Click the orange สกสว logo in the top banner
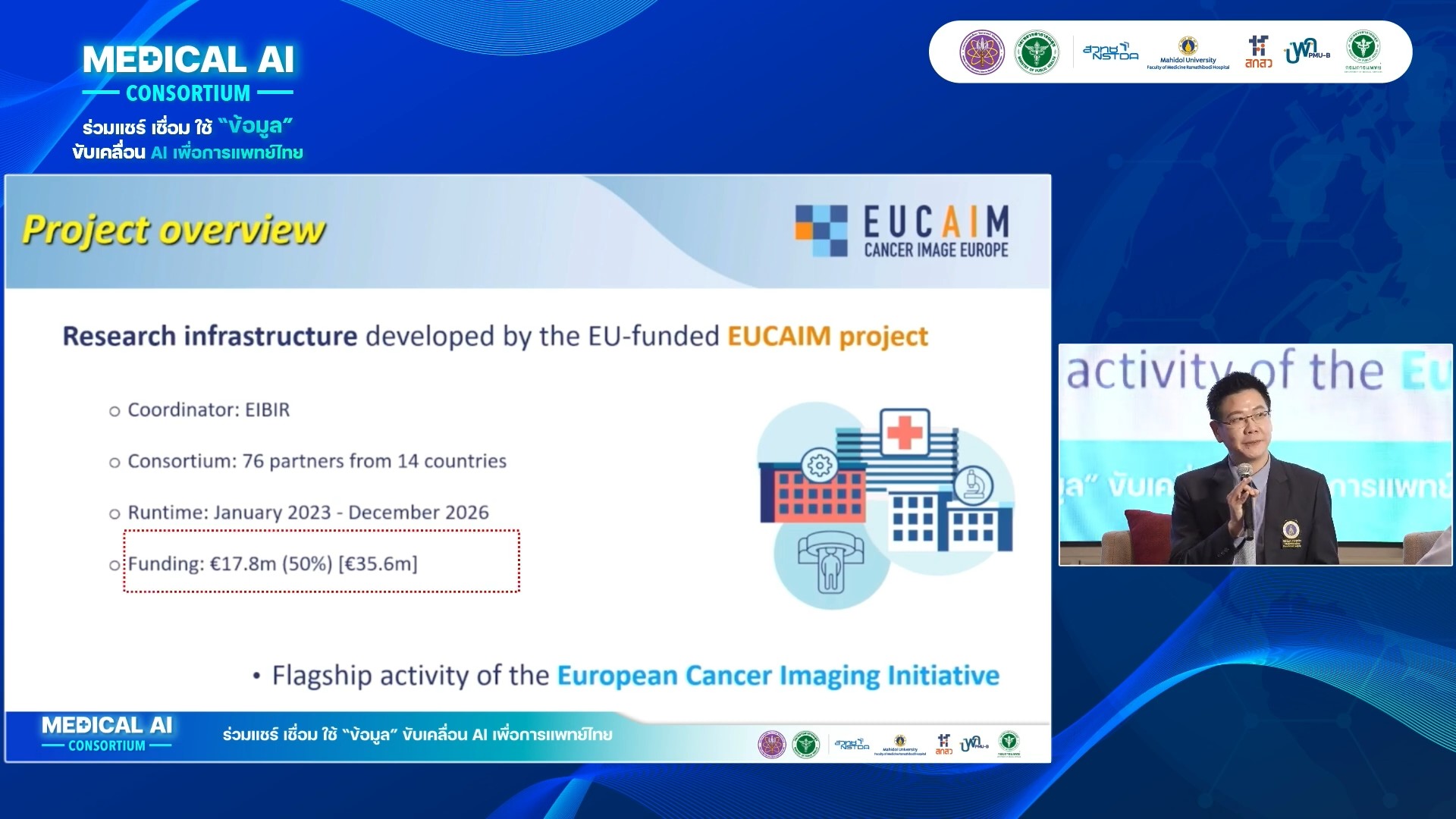 click(1258, 52)
